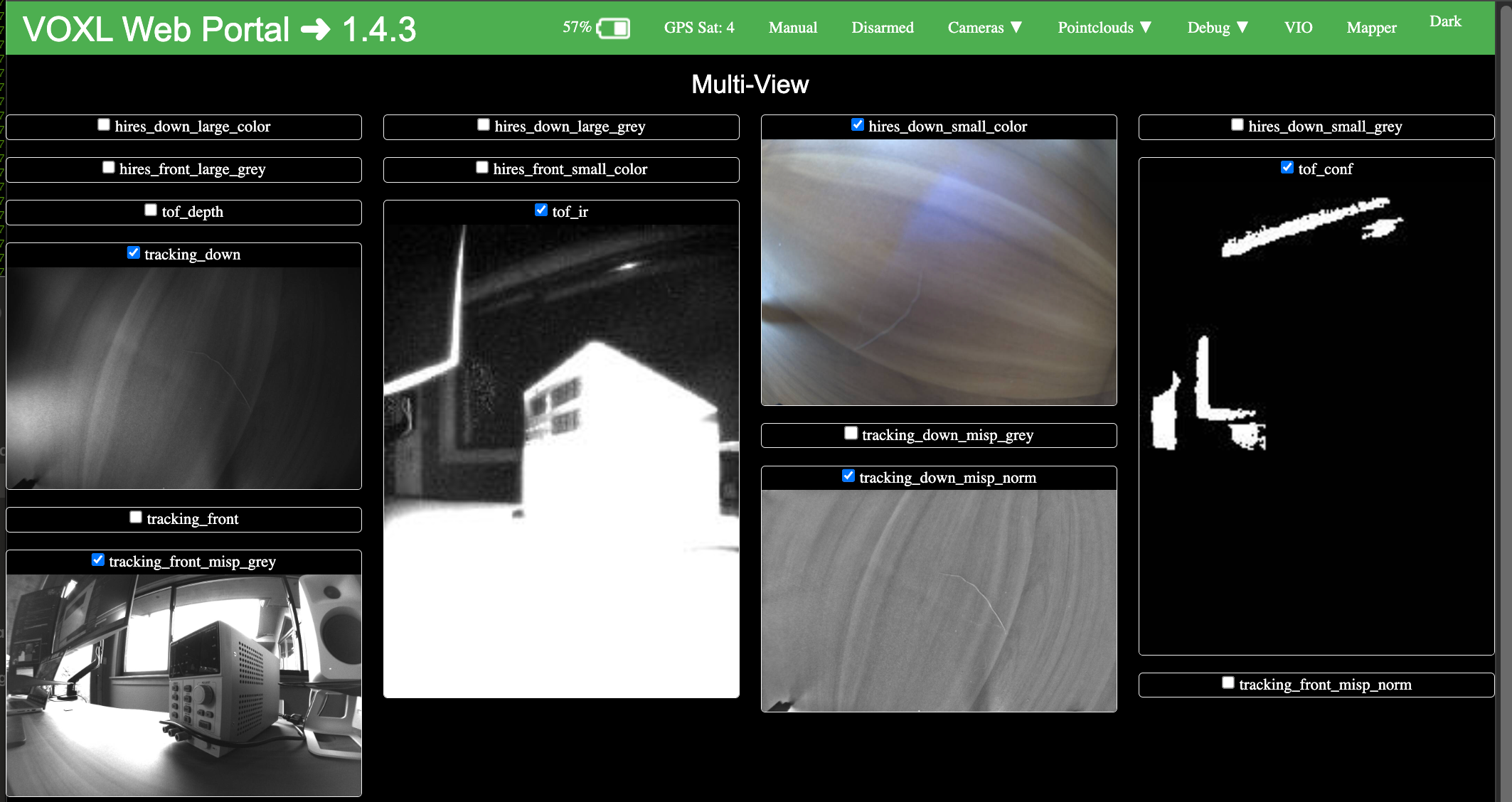The width and height of the screenshot is (1512, 802).
Task: Enable the tof_depth checkbox
Action: (151, 210)
